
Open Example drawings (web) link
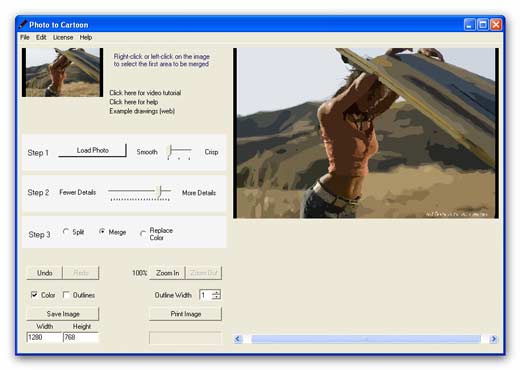(x=142, y=111)
